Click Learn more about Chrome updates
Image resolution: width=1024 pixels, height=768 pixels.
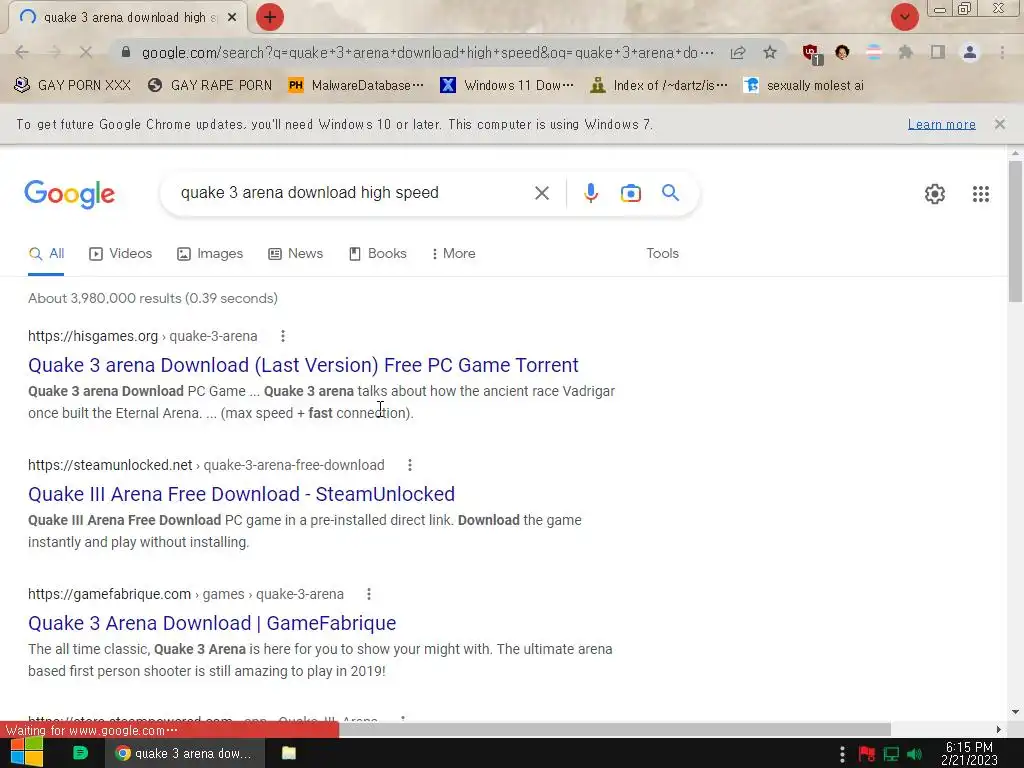941,124
